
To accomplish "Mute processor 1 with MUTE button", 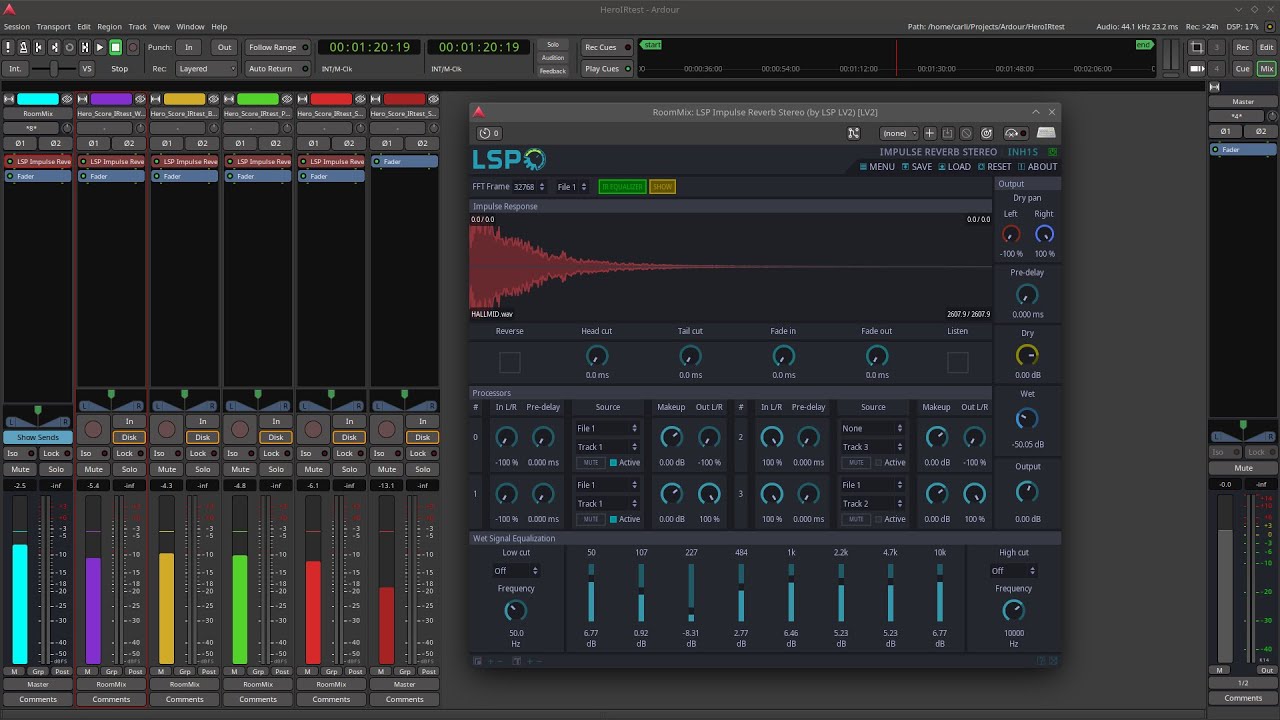I will (x=590, y=519).
